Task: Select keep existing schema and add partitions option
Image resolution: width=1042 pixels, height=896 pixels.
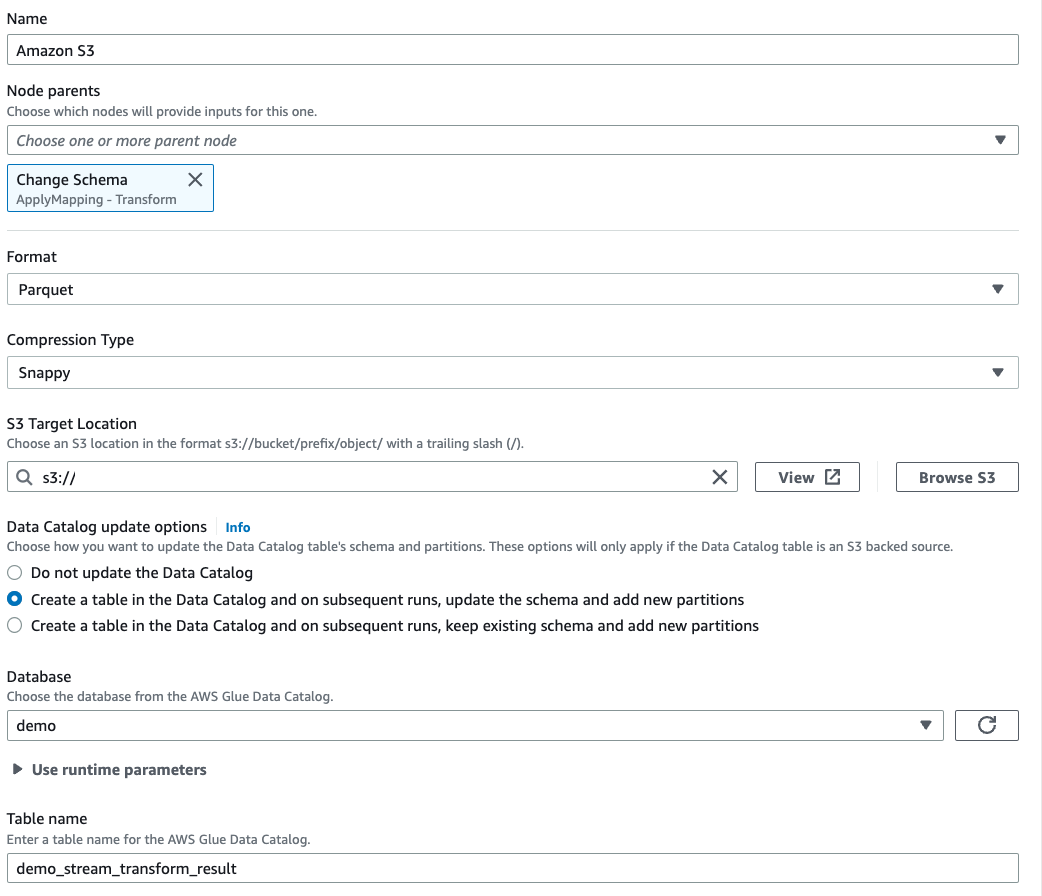Action: [x=15, y=626]
